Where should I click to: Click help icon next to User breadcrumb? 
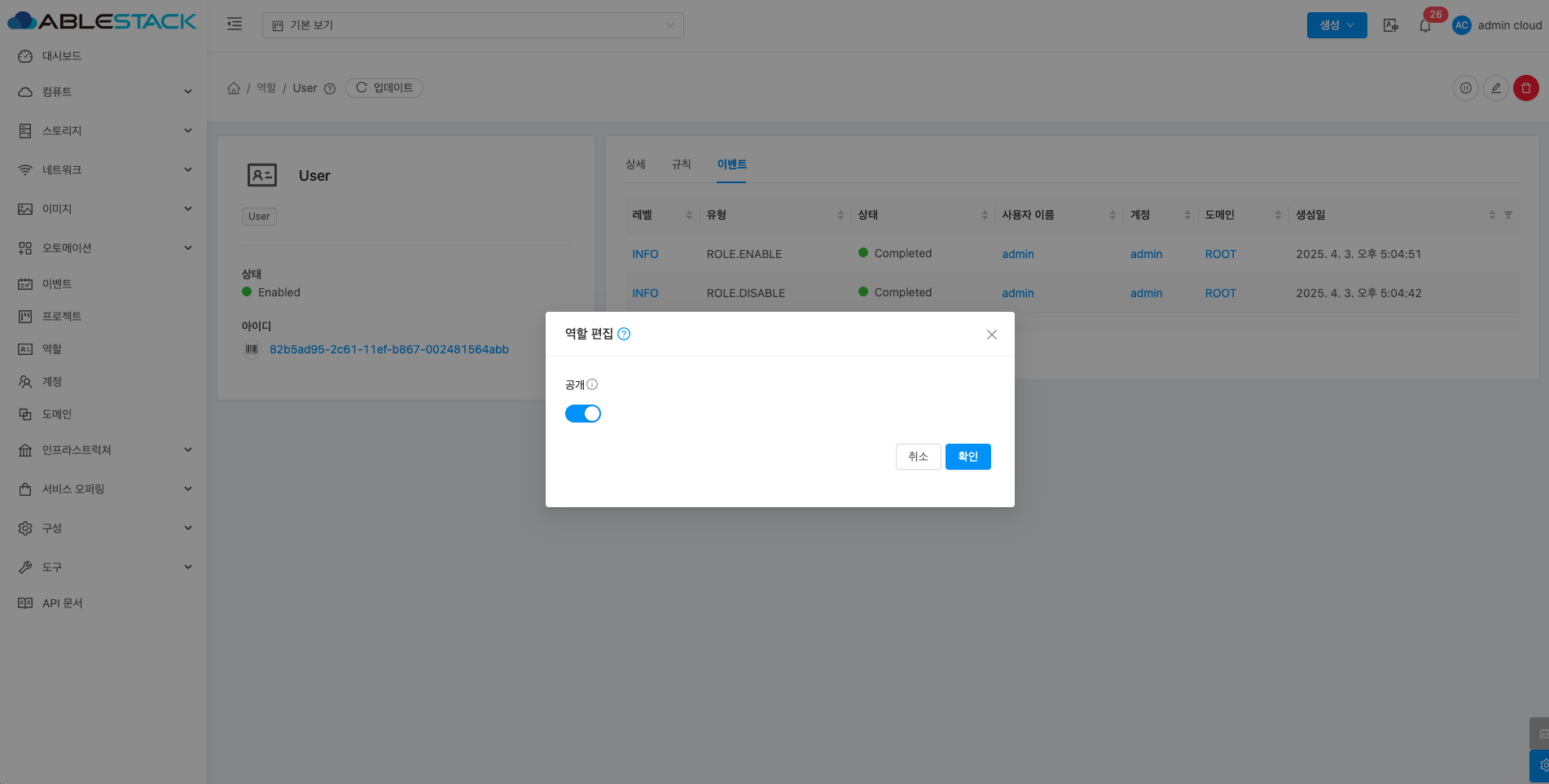pos(330,89)
